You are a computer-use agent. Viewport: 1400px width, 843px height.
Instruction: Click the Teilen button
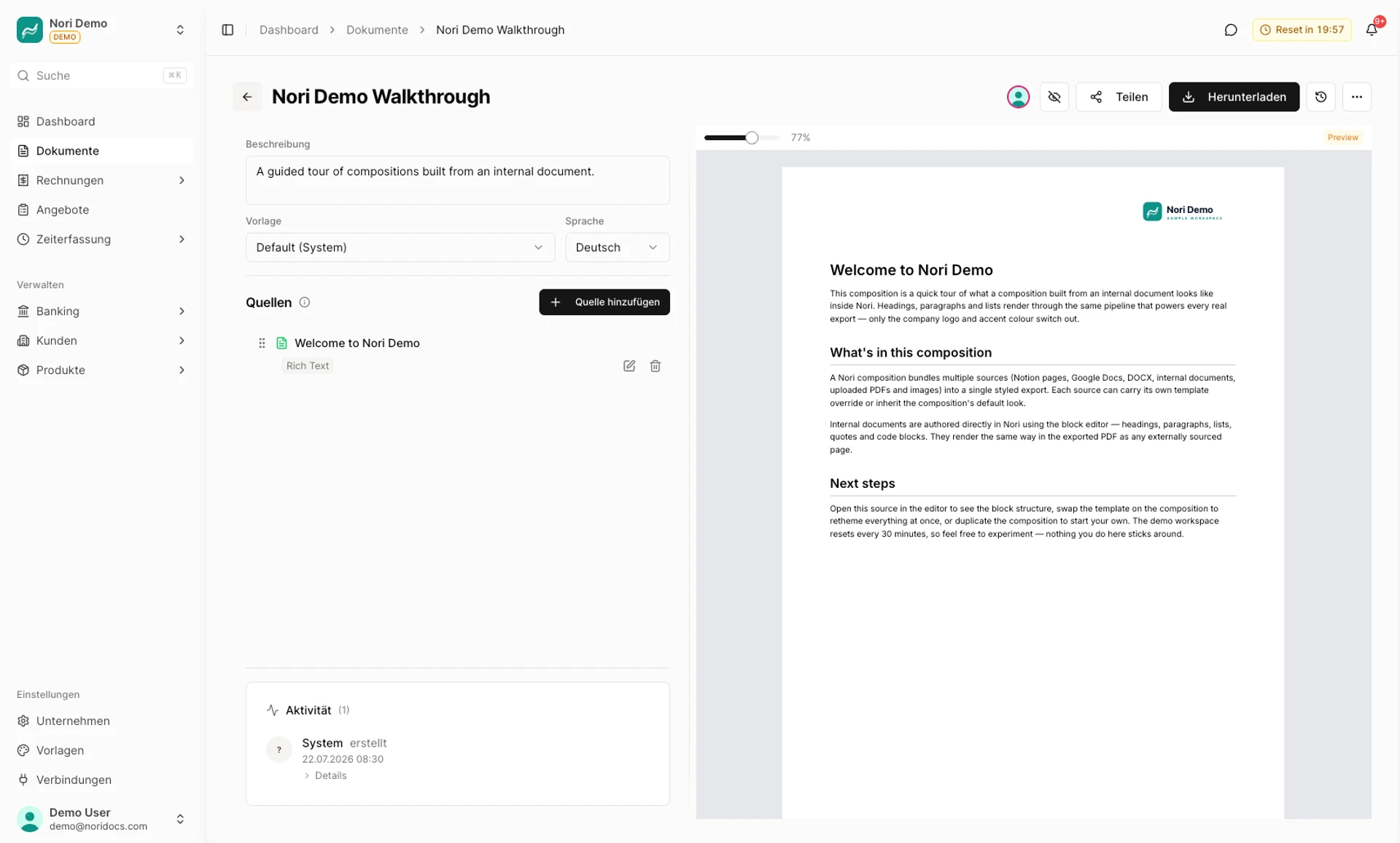click(1119, 97)
